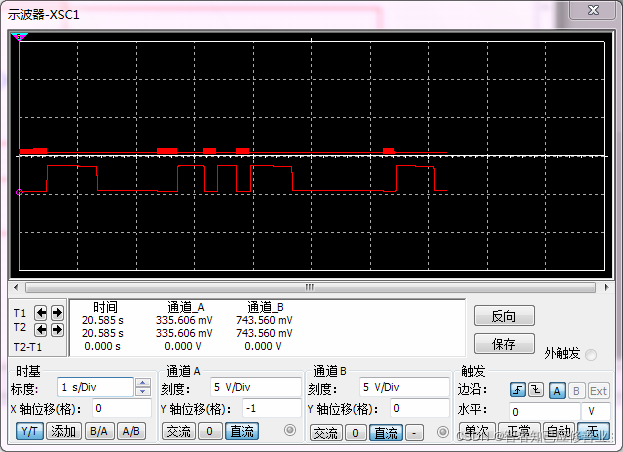Decrease timebase scale with down stepper

click(143, 392)
